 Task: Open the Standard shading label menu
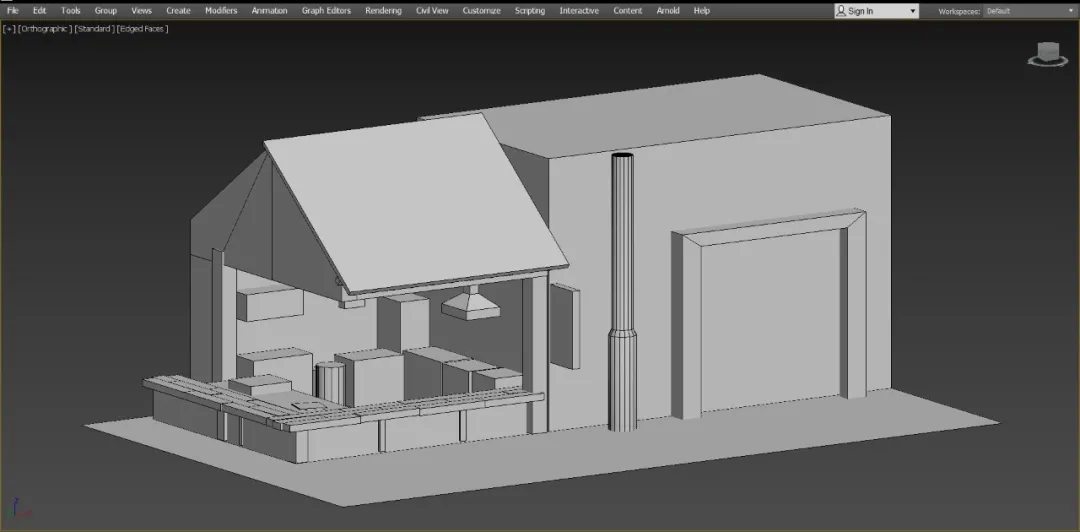(x=93, y=29)
